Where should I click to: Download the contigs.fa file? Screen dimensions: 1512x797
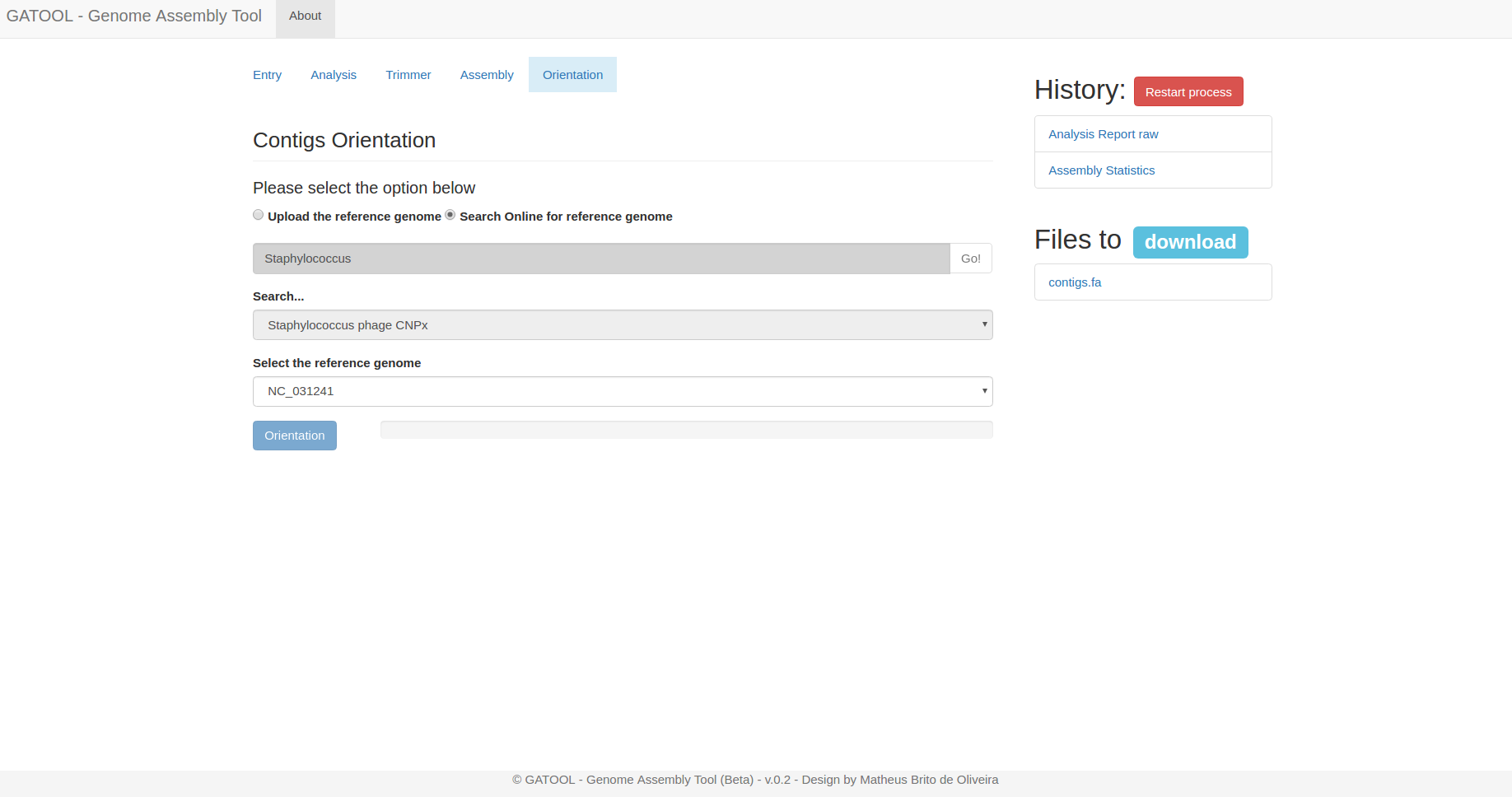tap(1075, 282)
